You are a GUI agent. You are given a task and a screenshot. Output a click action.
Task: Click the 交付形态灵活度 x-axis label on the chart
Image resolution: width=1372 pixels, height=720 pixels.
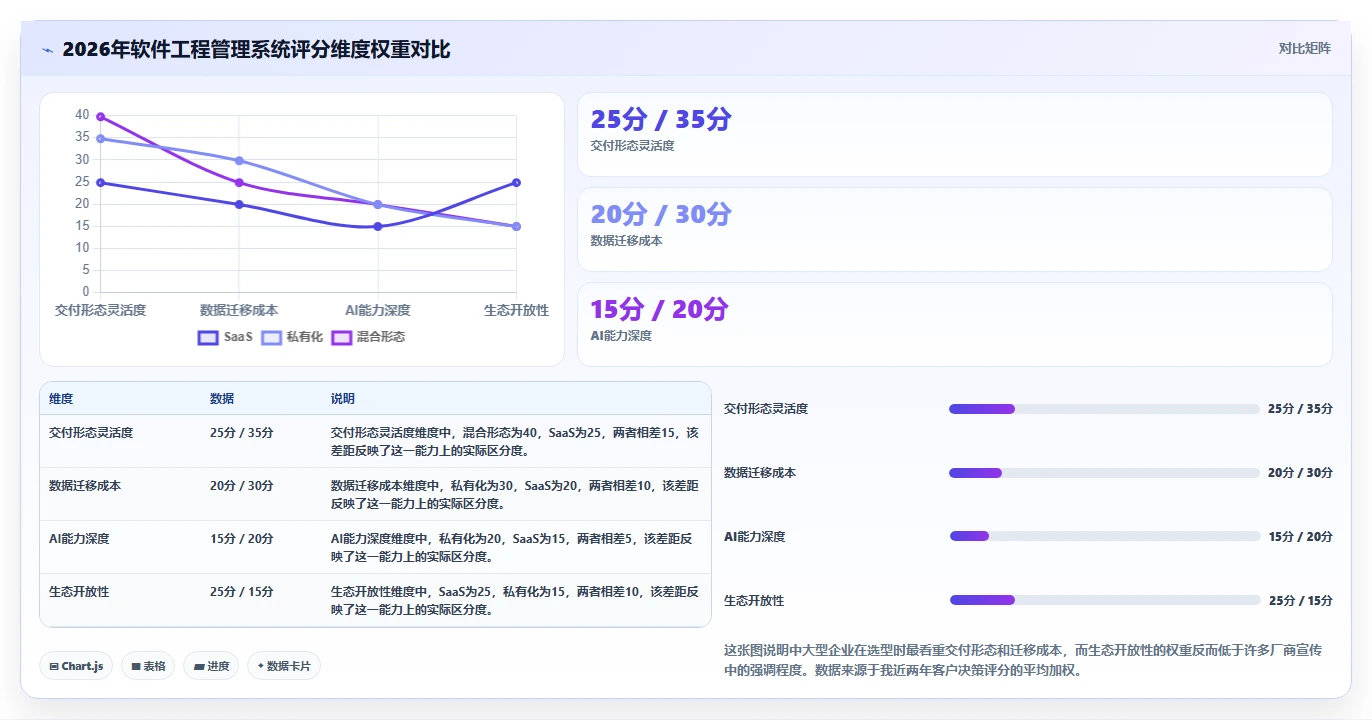[x=100, y=310]
